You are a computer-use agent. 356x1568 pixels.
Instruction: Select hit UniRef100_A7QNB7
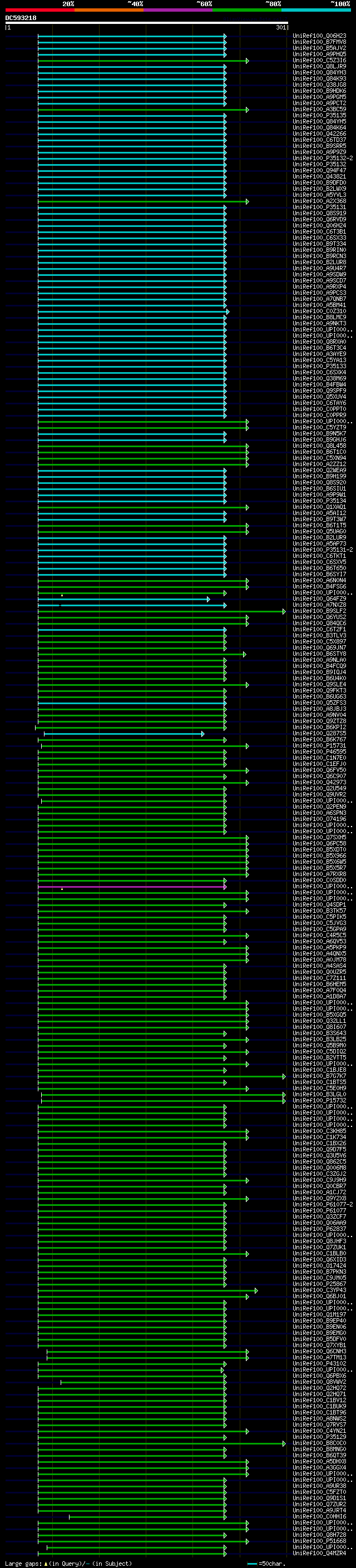tap(319, 299)
